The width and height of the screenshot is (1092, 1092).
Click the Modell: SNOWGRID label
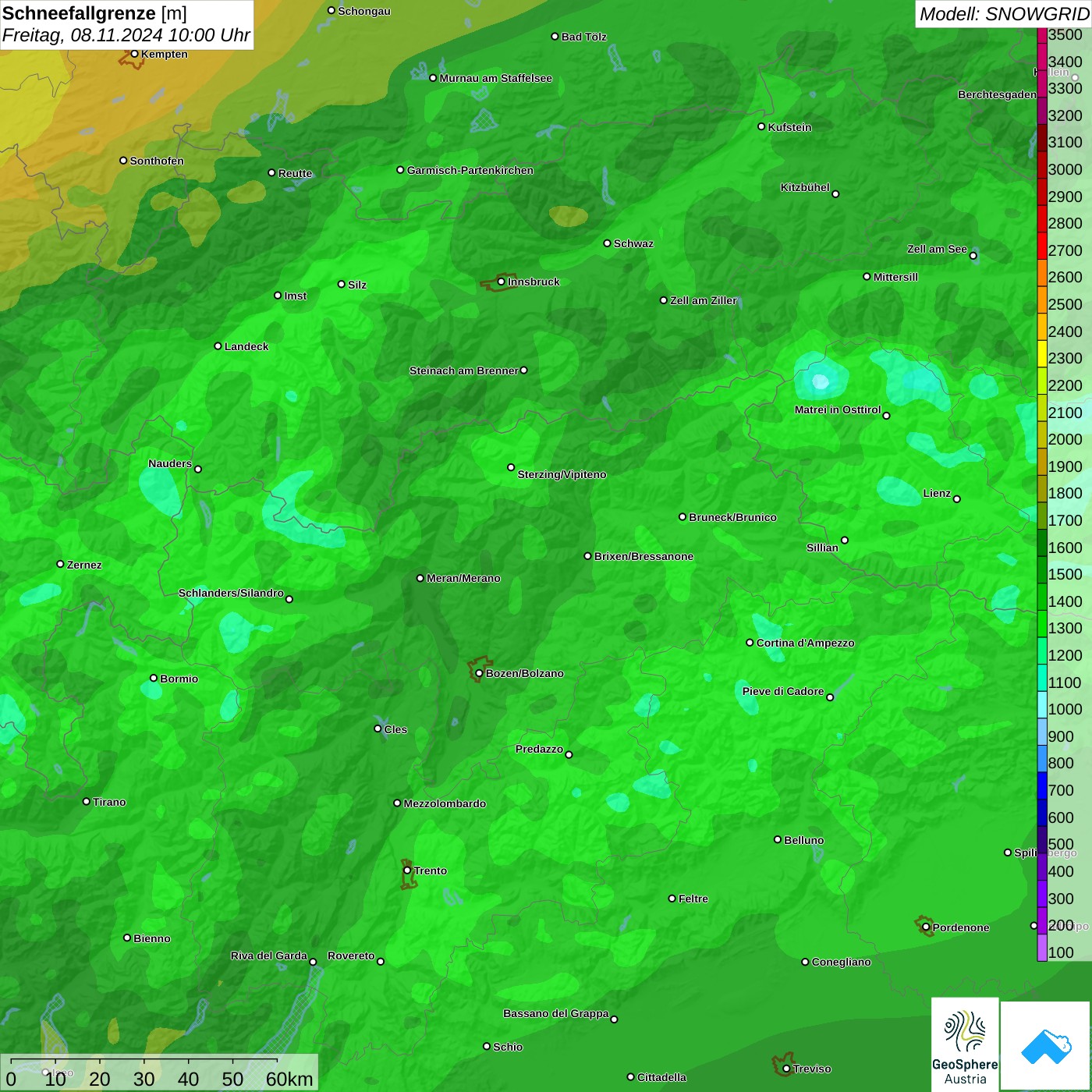(x=1004, y=14)
